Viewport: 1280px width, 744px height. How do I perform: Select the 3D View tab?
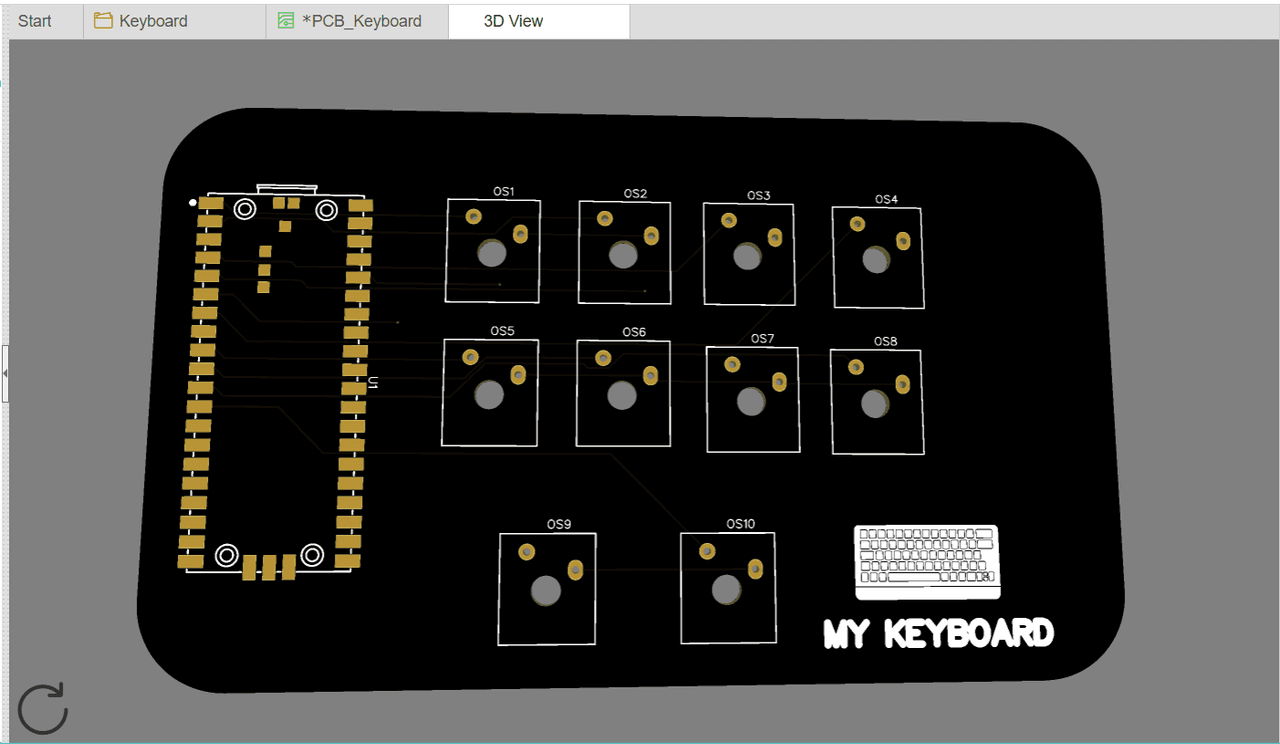(513, 21)
